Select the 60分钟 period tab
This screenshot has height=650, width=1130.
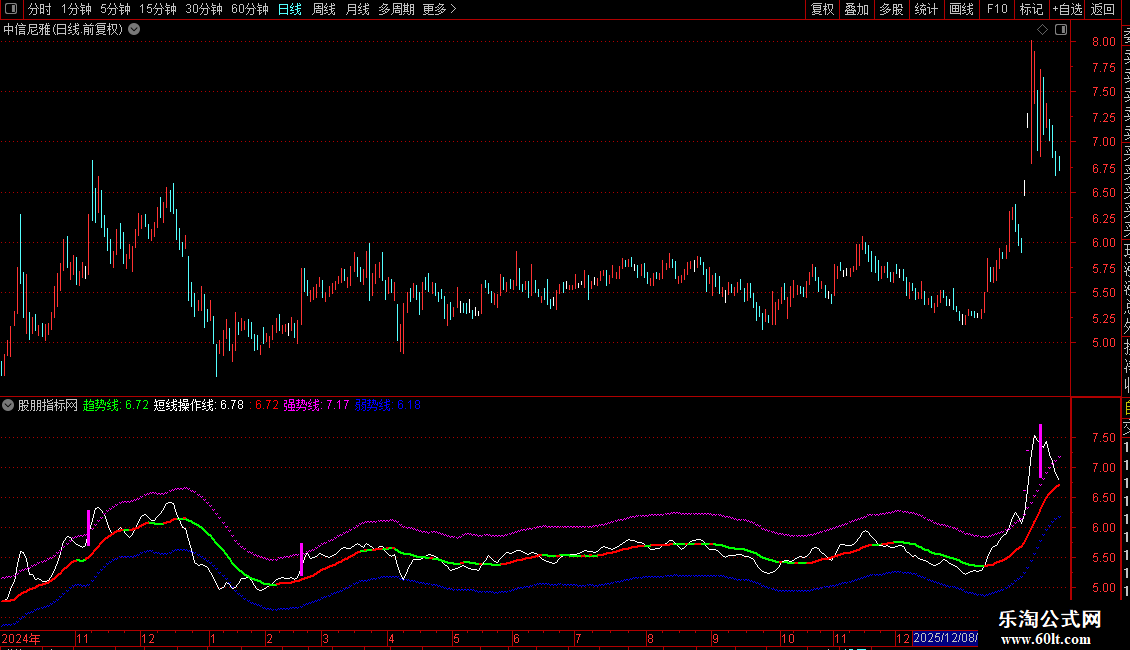click(249, 9)
